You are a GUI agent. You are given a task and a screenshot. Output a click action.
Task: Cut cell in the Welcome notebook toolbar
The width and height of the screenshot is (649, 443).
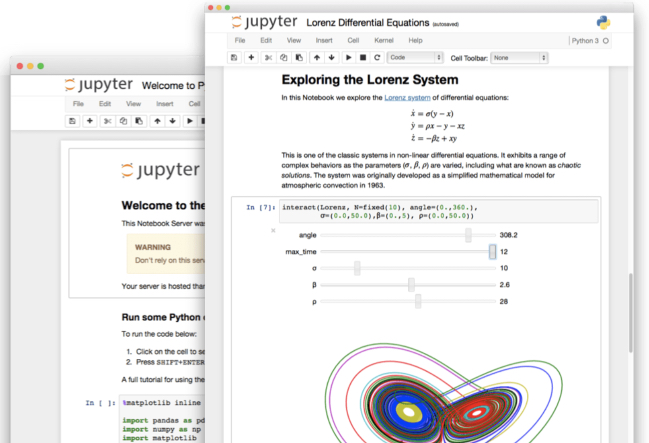pyautogui.click(x=107, y=121)
